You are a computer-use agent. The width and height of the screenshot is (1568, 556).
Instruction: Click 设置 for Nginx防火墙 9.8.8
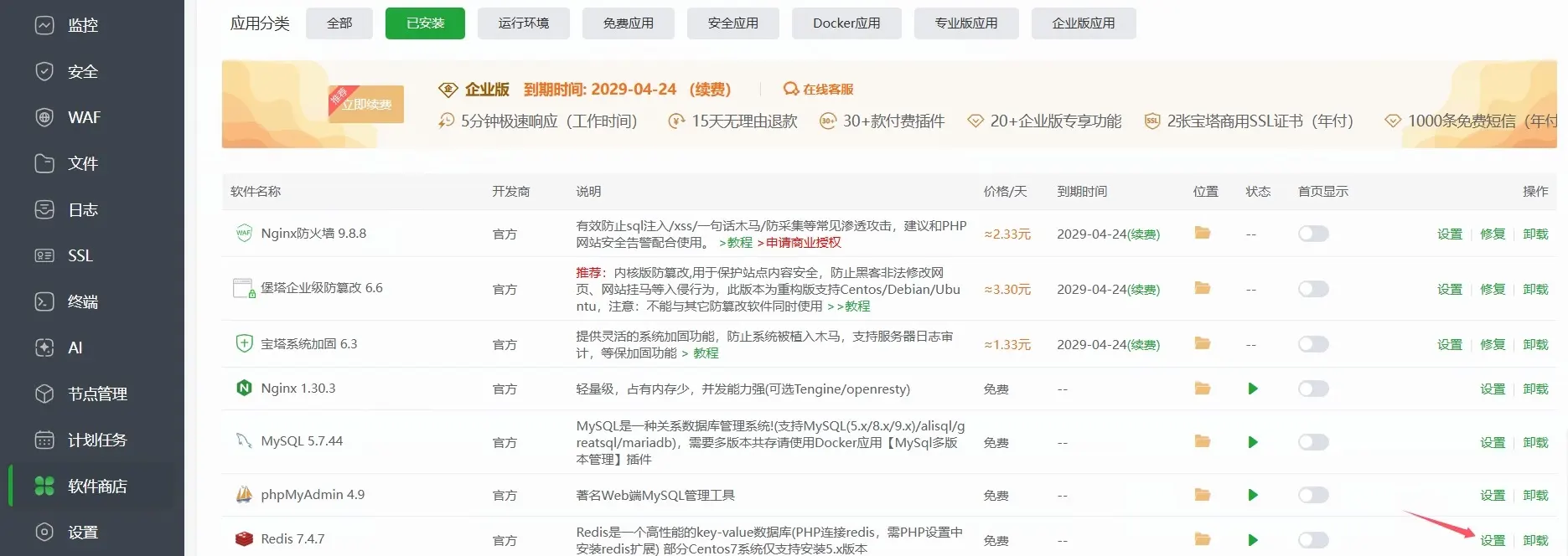1449,234
